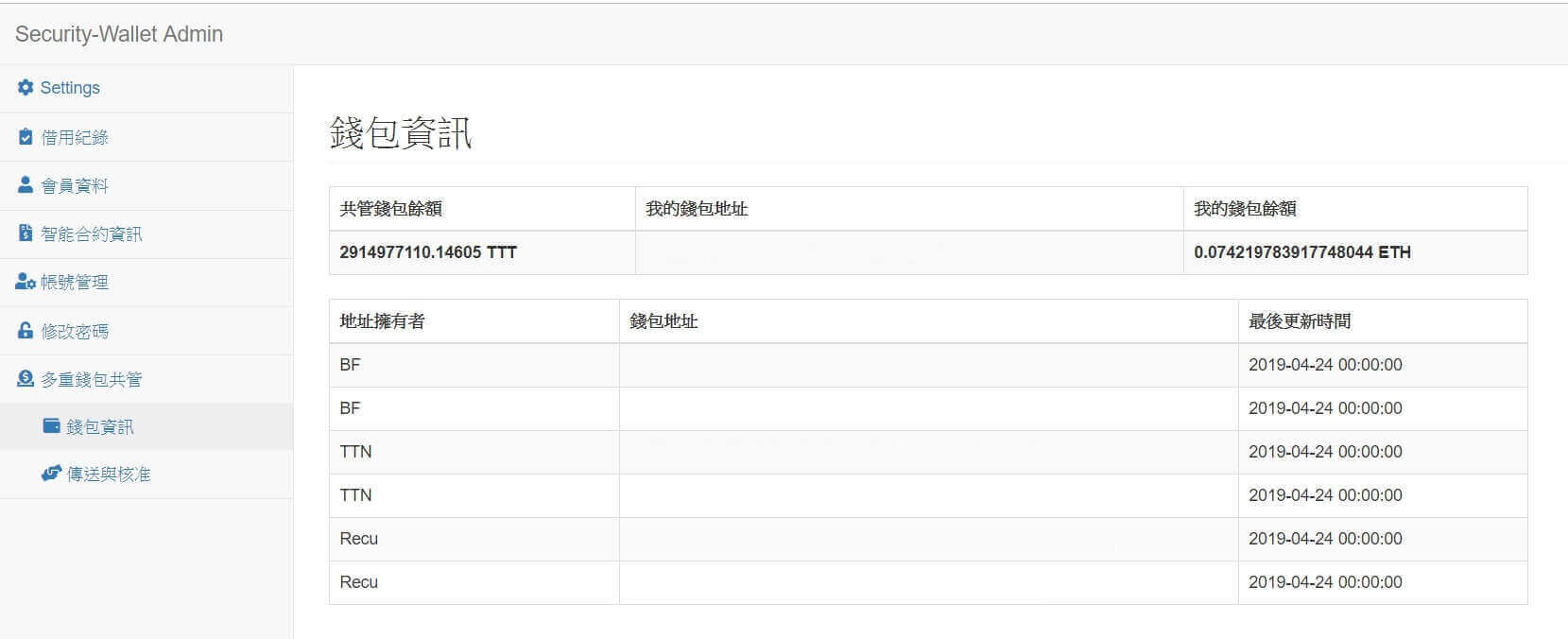Click the contract file icon beside 智能合約資訊

tap(26, 233)
